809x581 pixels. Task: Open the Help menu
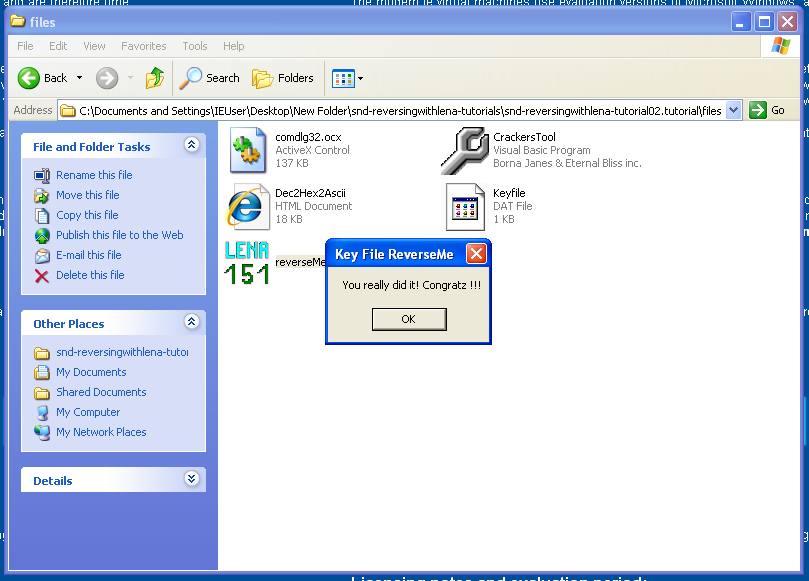[x=233, y=46]
